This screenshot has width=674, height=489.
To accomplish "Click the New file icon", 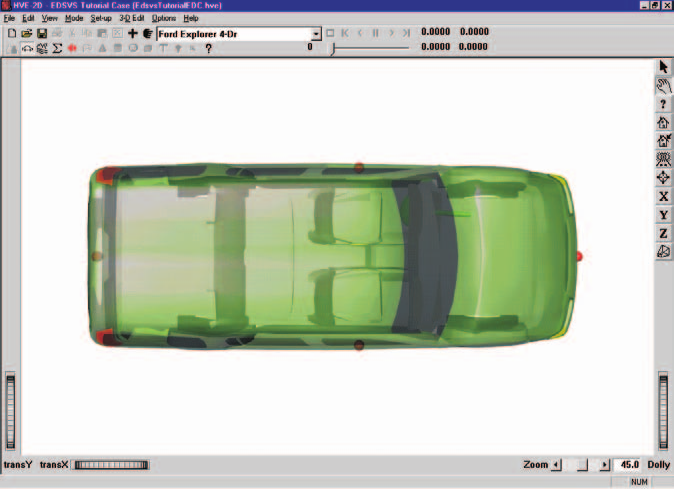I will click(x=12, y=34).
